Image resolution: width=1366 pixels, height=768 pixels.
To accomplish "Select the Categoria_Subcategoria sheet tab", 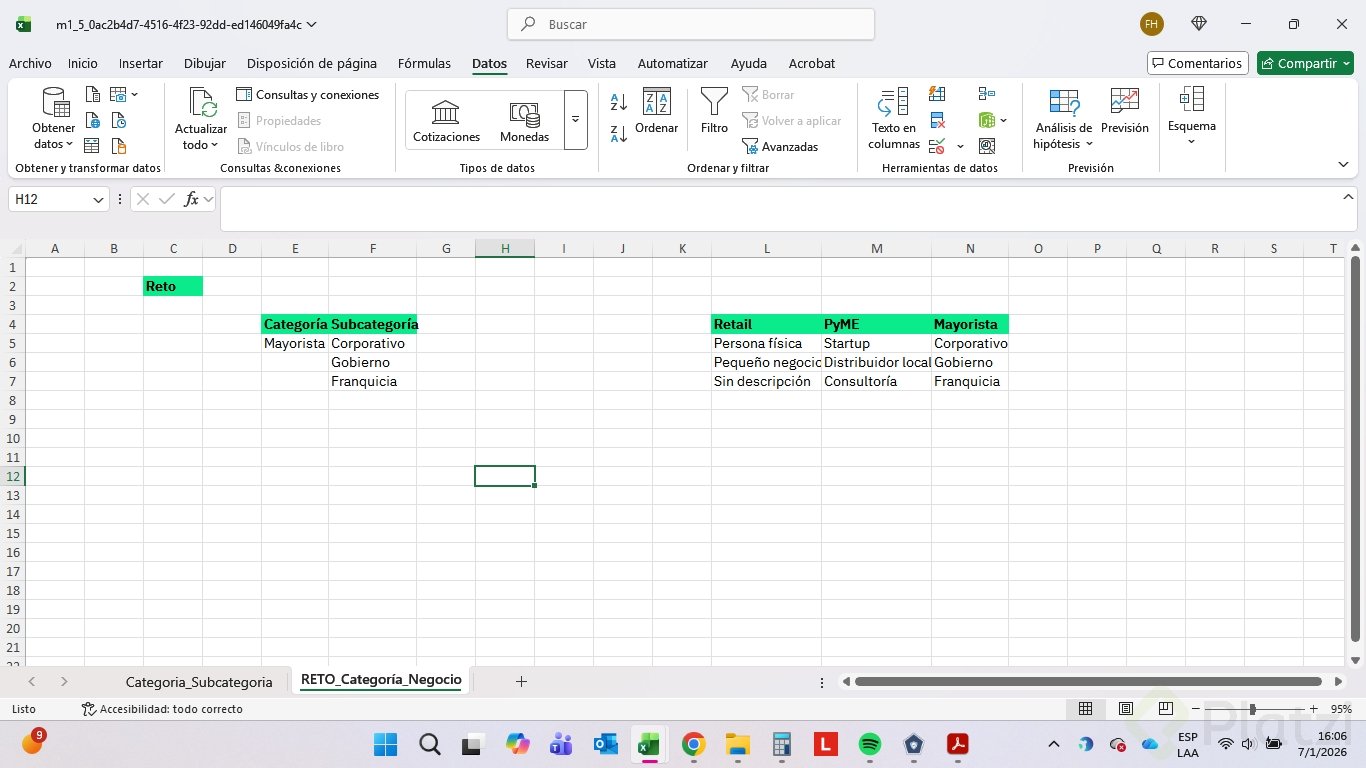I will coord(199,682).
